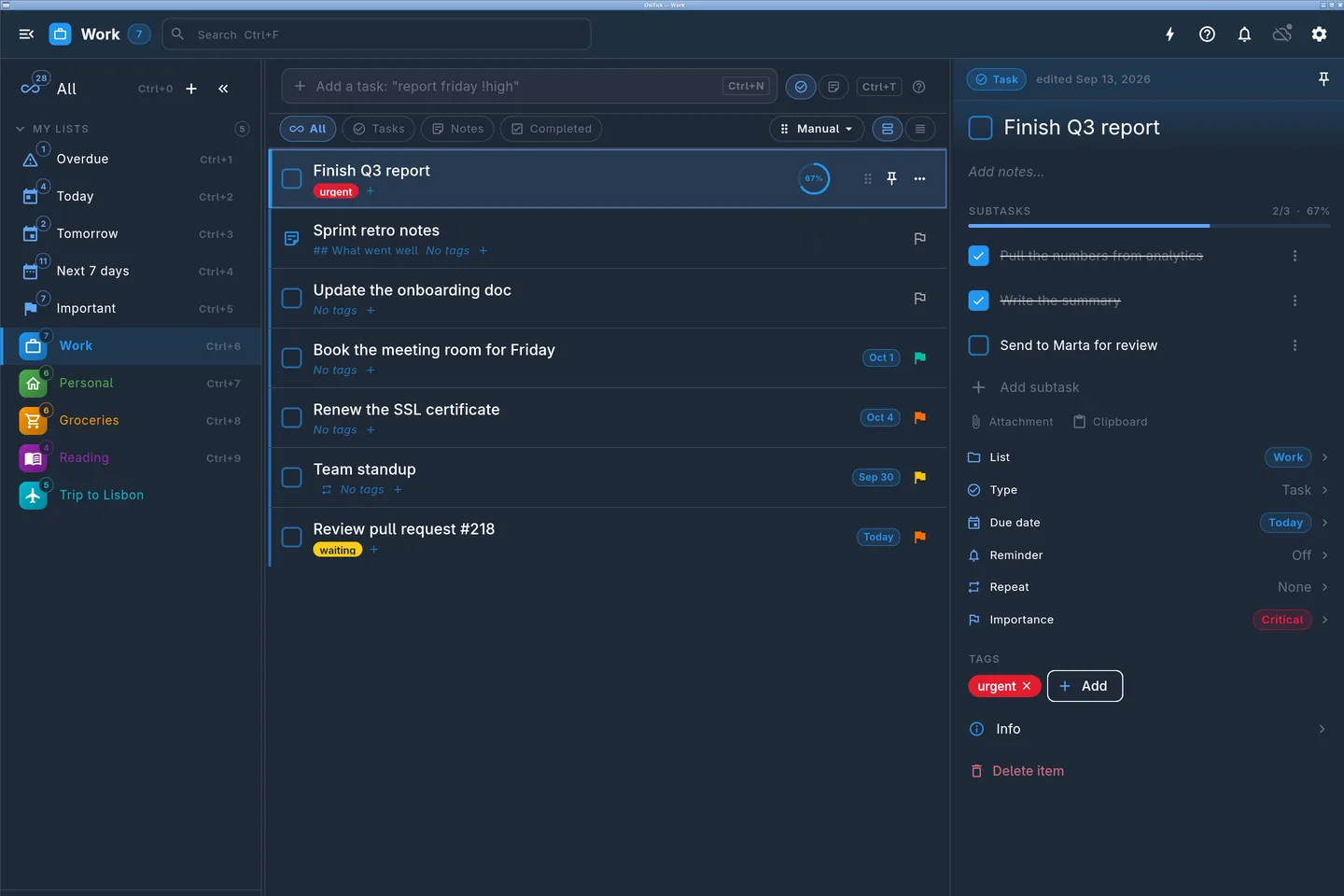Click Delete item
This screenshot has height=896, width=1344.
(x=1017, y=771)
